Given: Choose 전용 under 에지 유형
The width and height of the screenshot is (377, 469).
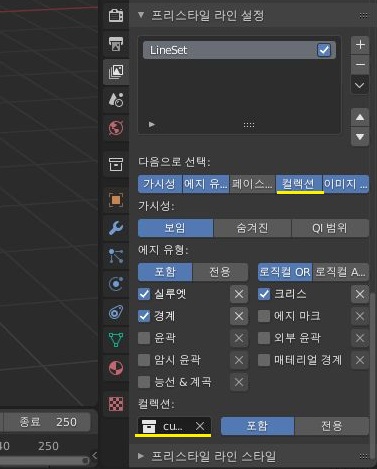Looking at the screenshot, I should click(220, 272).
